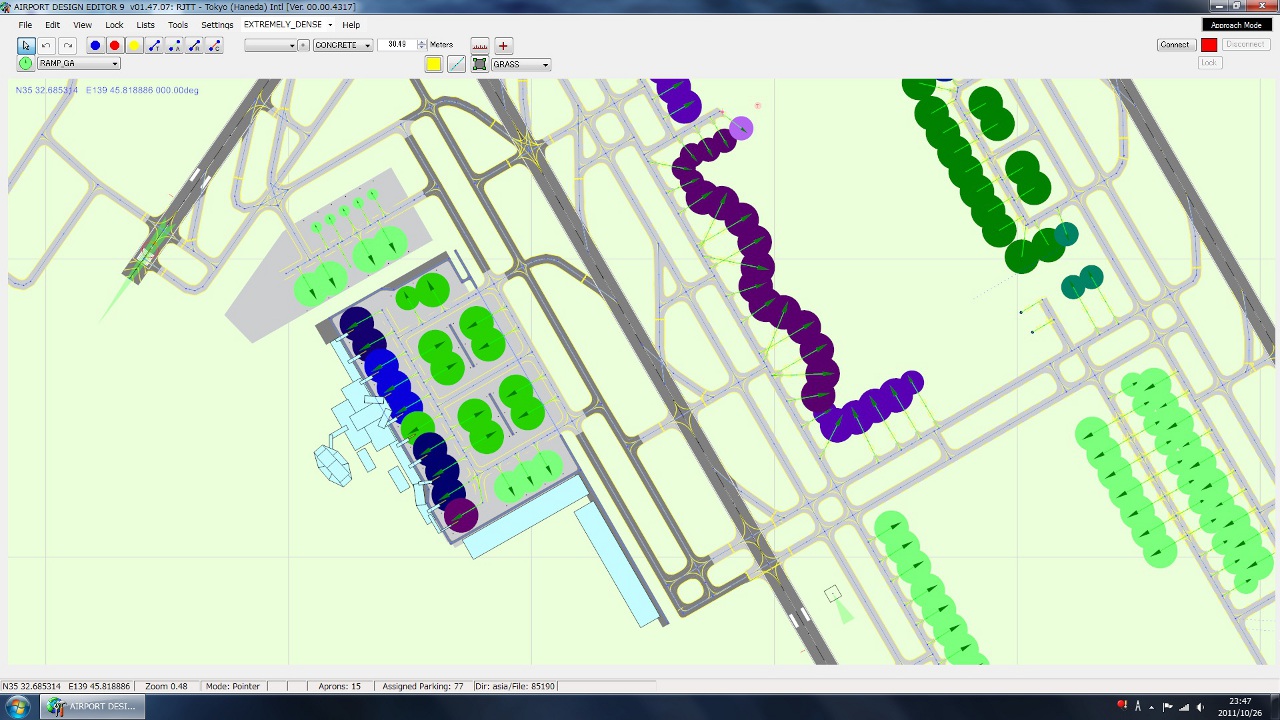The width and height of the screenshot is (1280, 720).
Task: Select the blue node tool
Action: (95, 45)
